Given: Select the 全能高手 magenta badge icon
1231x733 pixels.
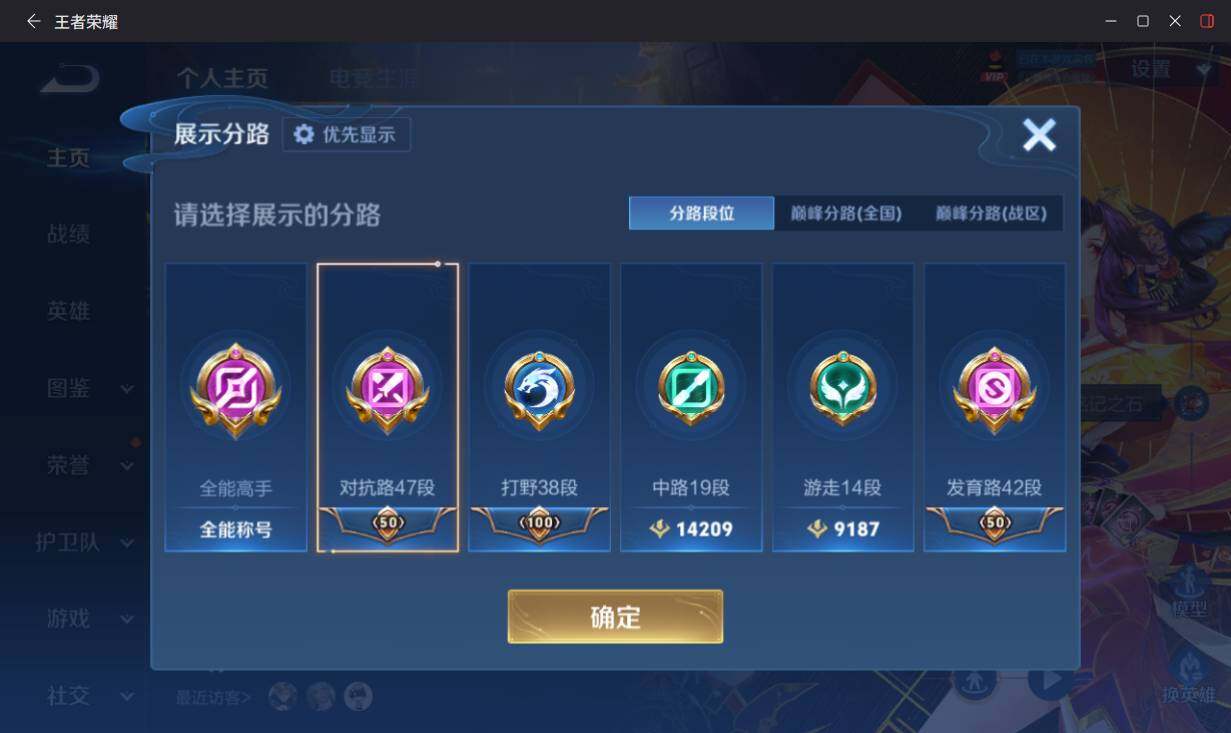Looking at the screenshot, I should (x=236, y=390).
